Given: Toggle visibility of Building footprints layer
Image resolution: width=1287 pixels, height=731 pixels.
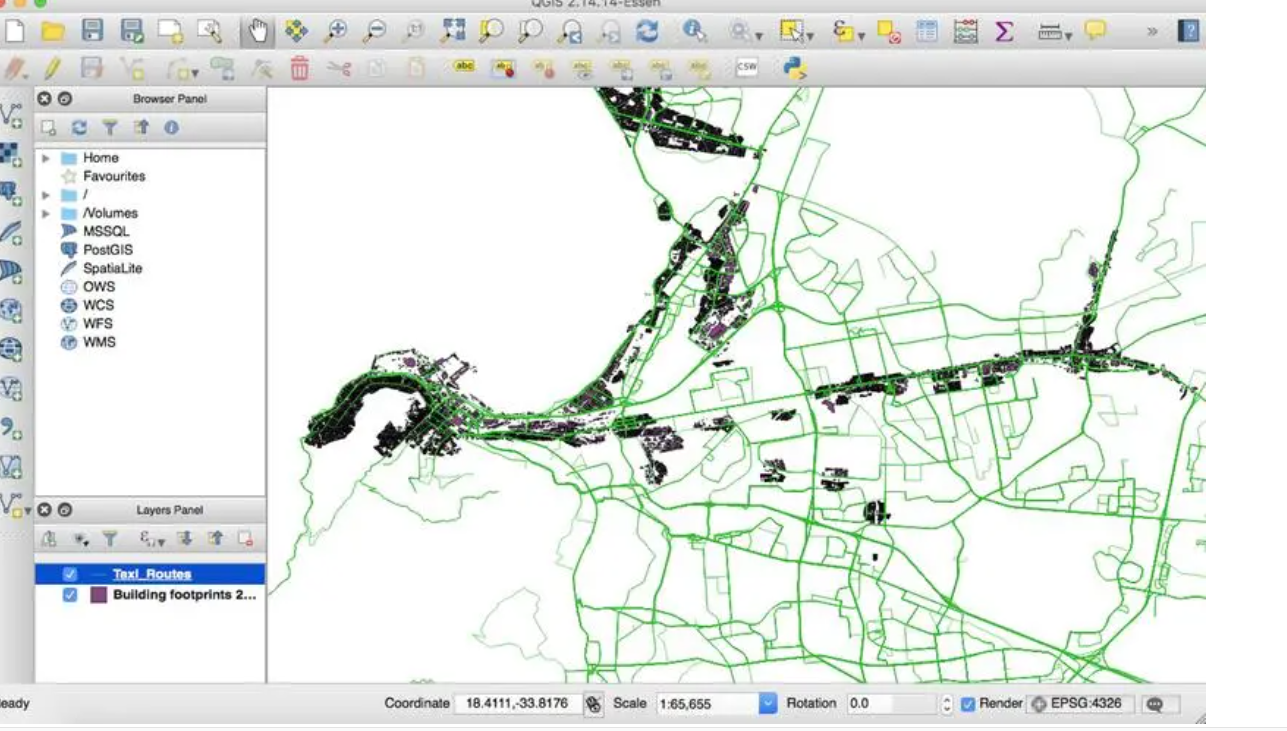Looking at the screenshot, I should pyautogui.click(x=70, y=595).
